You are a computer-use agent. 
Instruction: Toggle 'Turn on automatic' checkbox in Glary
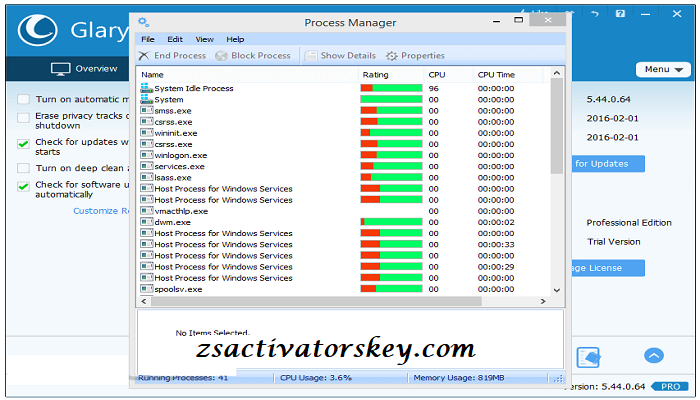(x=23, y=99)
